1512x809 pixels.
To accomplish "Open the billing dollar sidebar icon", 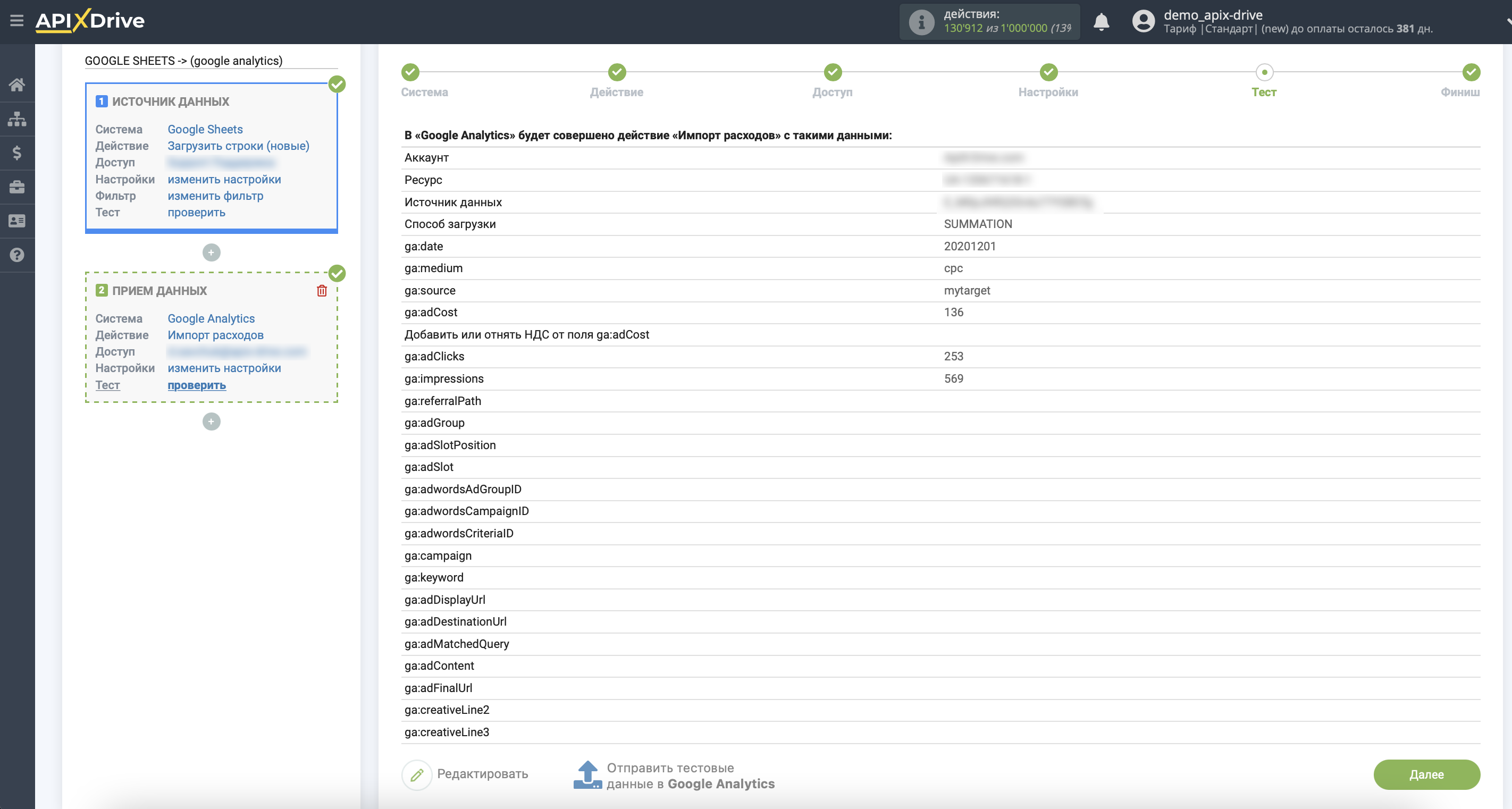I will point(16,153).
